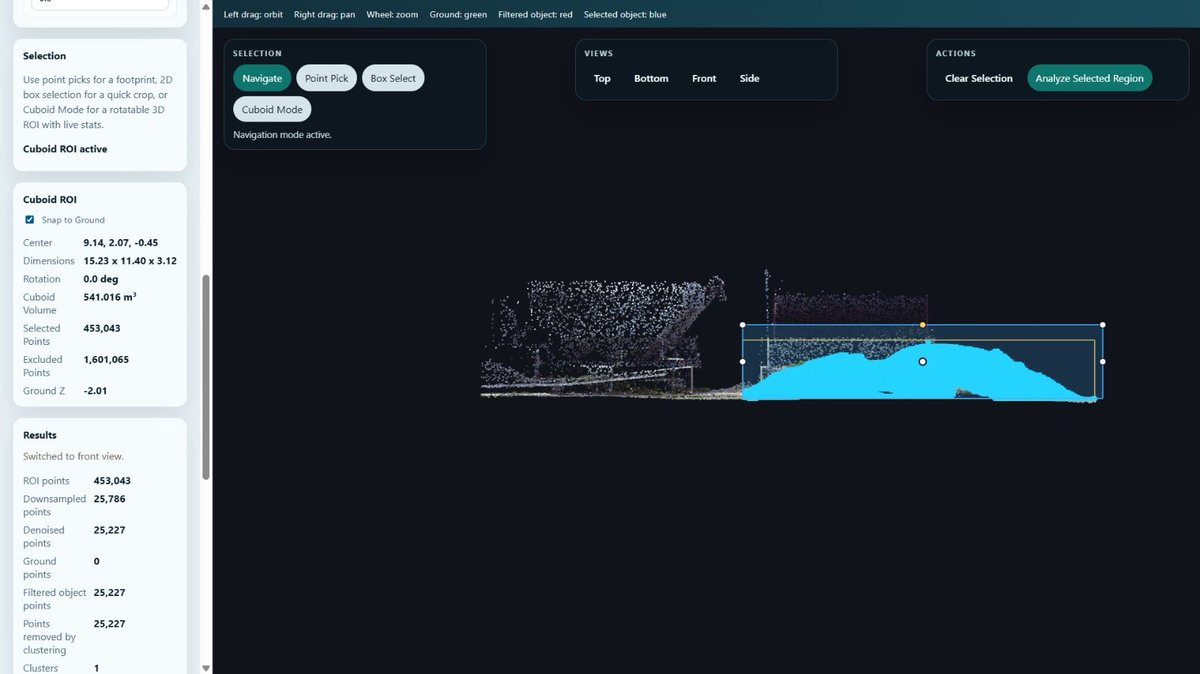
Task: Clear the current selection
Action: pos(979,78)
